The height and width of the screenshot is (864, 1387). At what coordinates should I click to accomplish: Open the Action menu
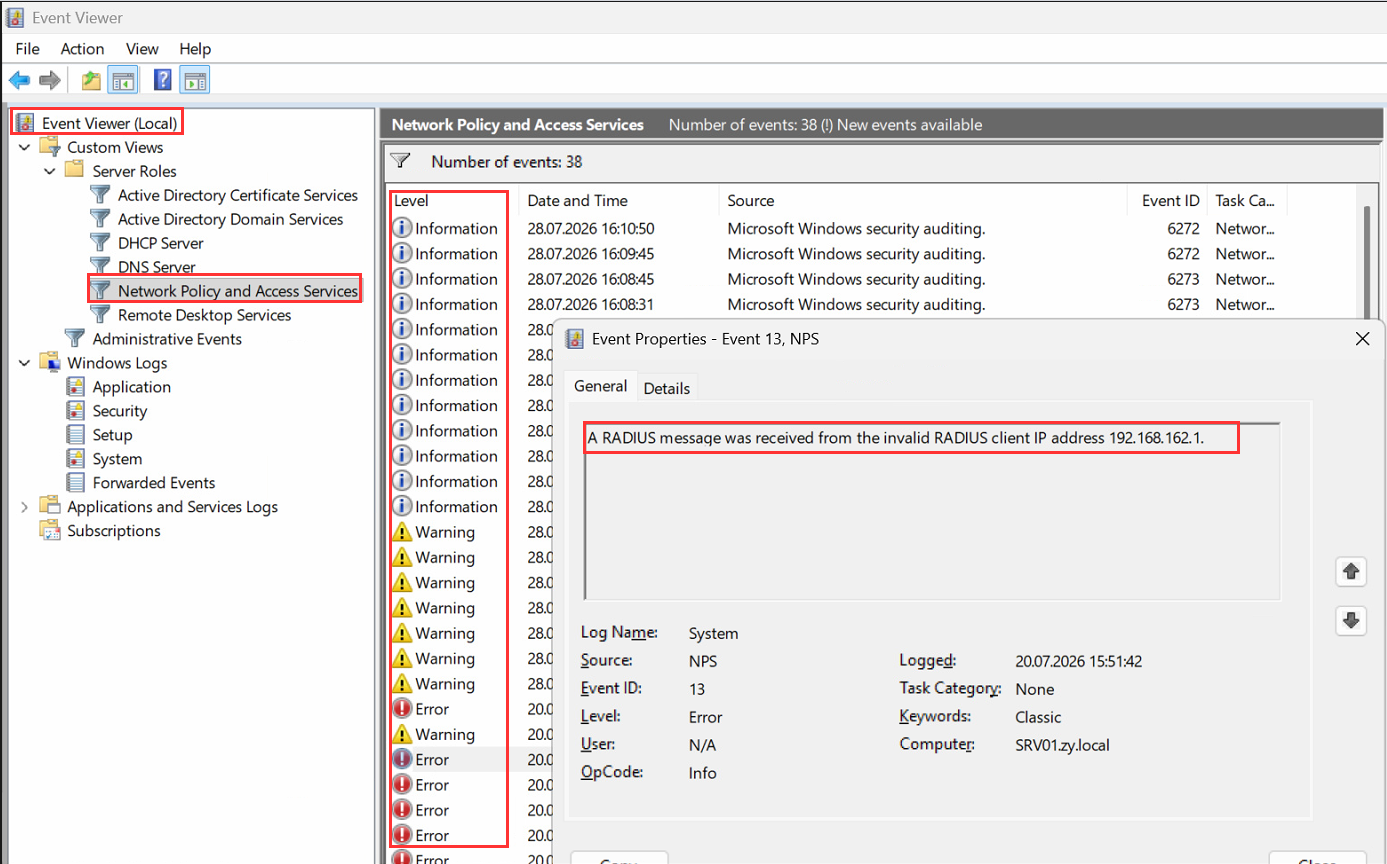(82, 49)
